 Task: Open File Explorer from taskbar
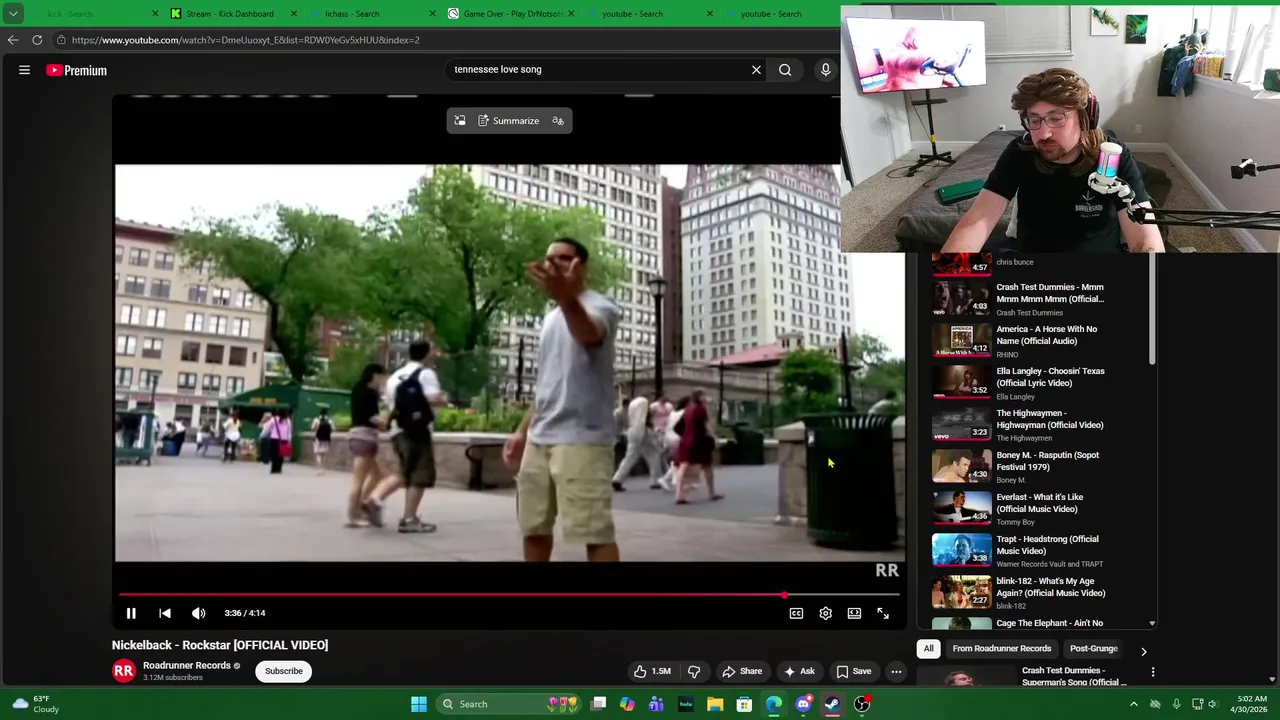pyautogui.click(x=715, y=704)
